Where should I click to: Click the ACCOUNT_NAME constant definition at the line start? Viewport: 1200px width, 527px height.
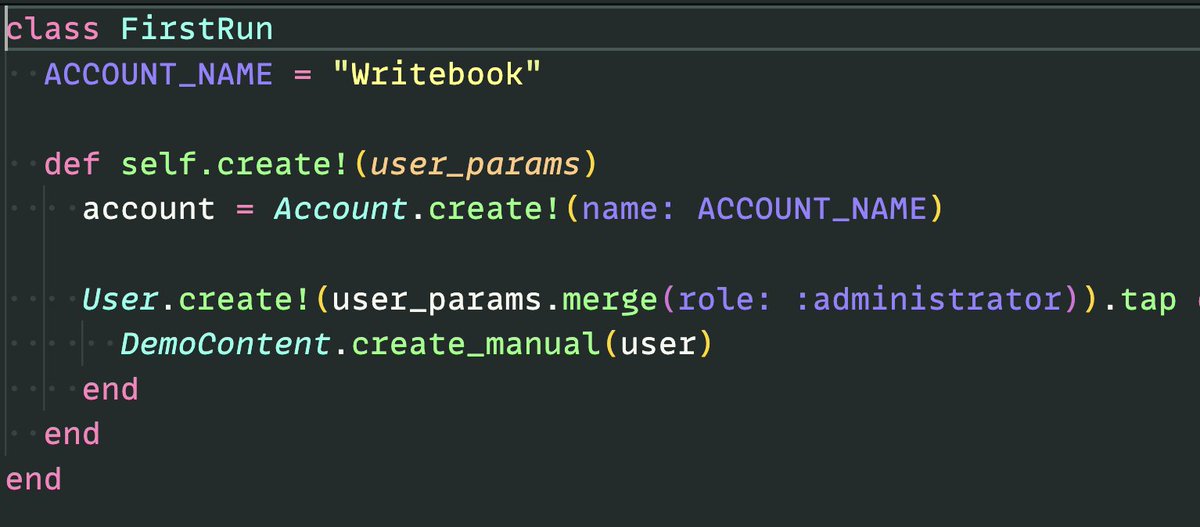(x=158, y=74)
